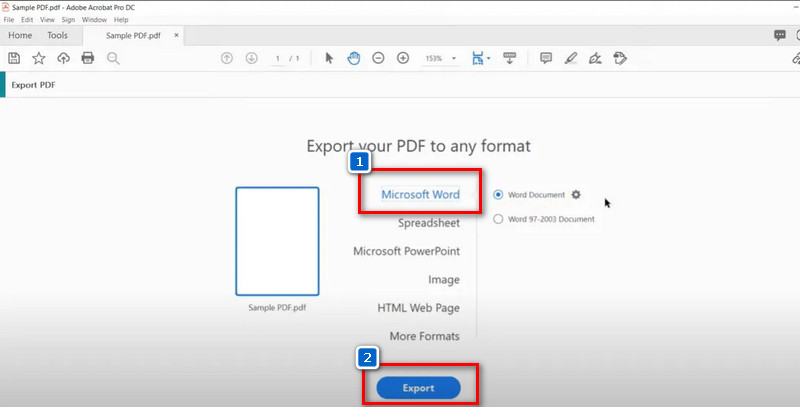Image resolution: width=800 pixels, height=407 pixels.
Task: Go to previous page arrow
Action: [x=227, y=58]
